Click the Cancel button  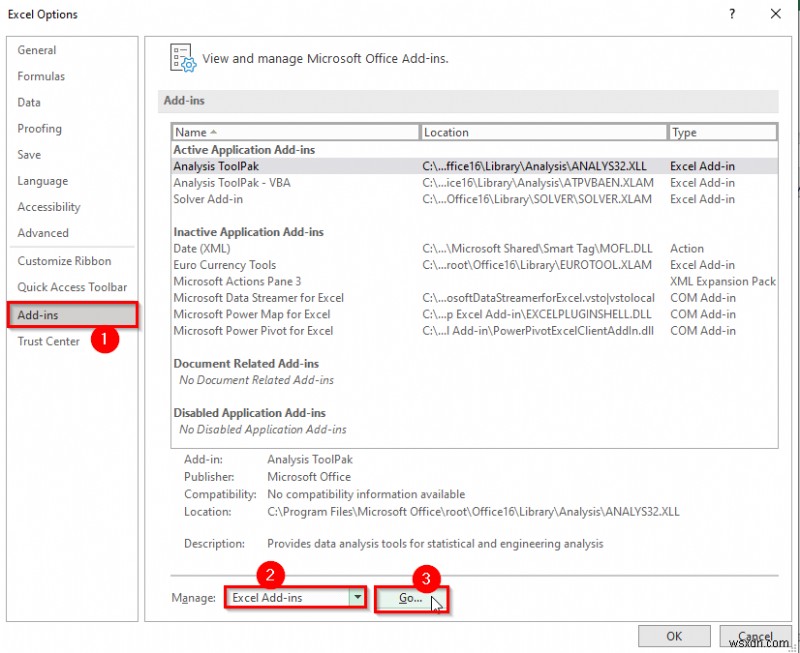click(755, 636)
